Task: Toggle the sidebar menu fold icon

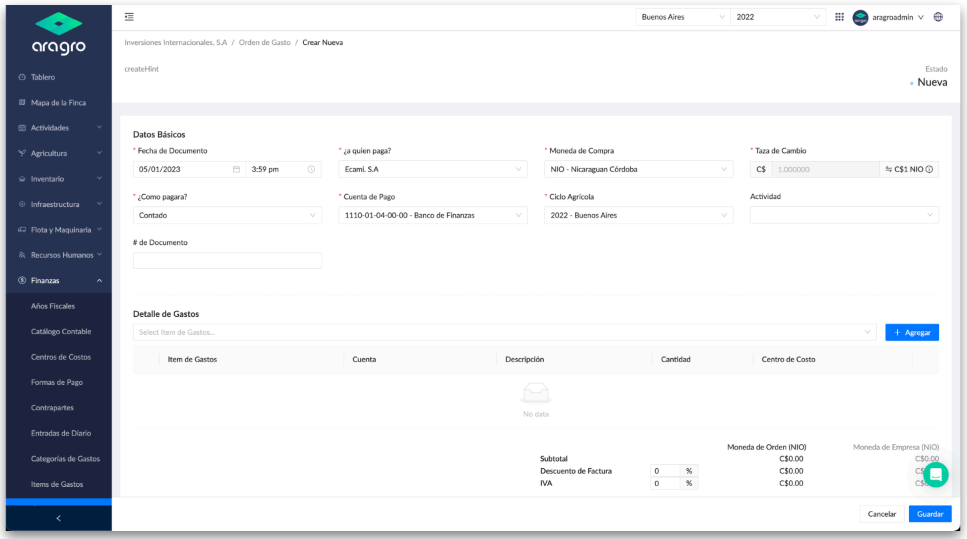Action: (x=129, y=17)
